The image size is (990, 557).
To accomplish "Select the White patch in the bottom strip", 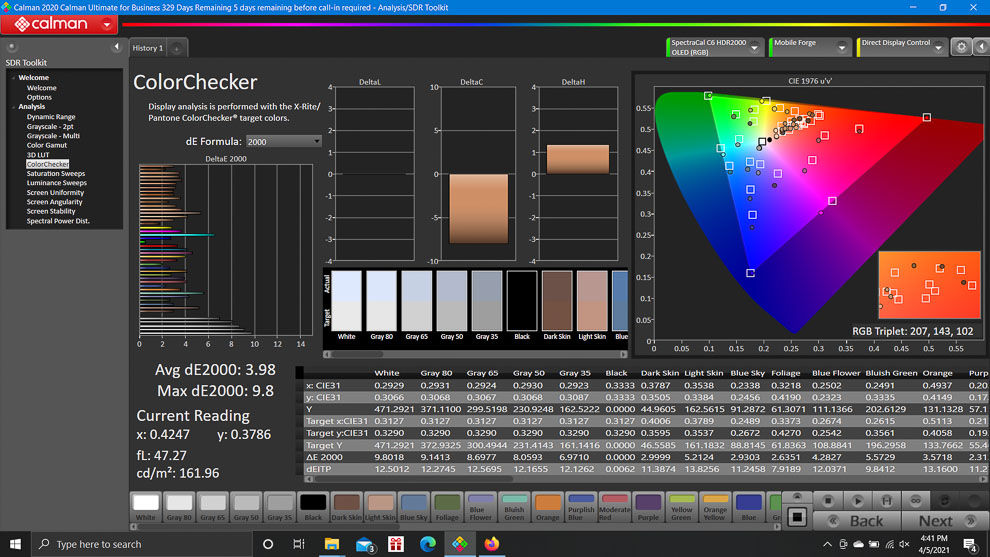I will coord(146,507).
